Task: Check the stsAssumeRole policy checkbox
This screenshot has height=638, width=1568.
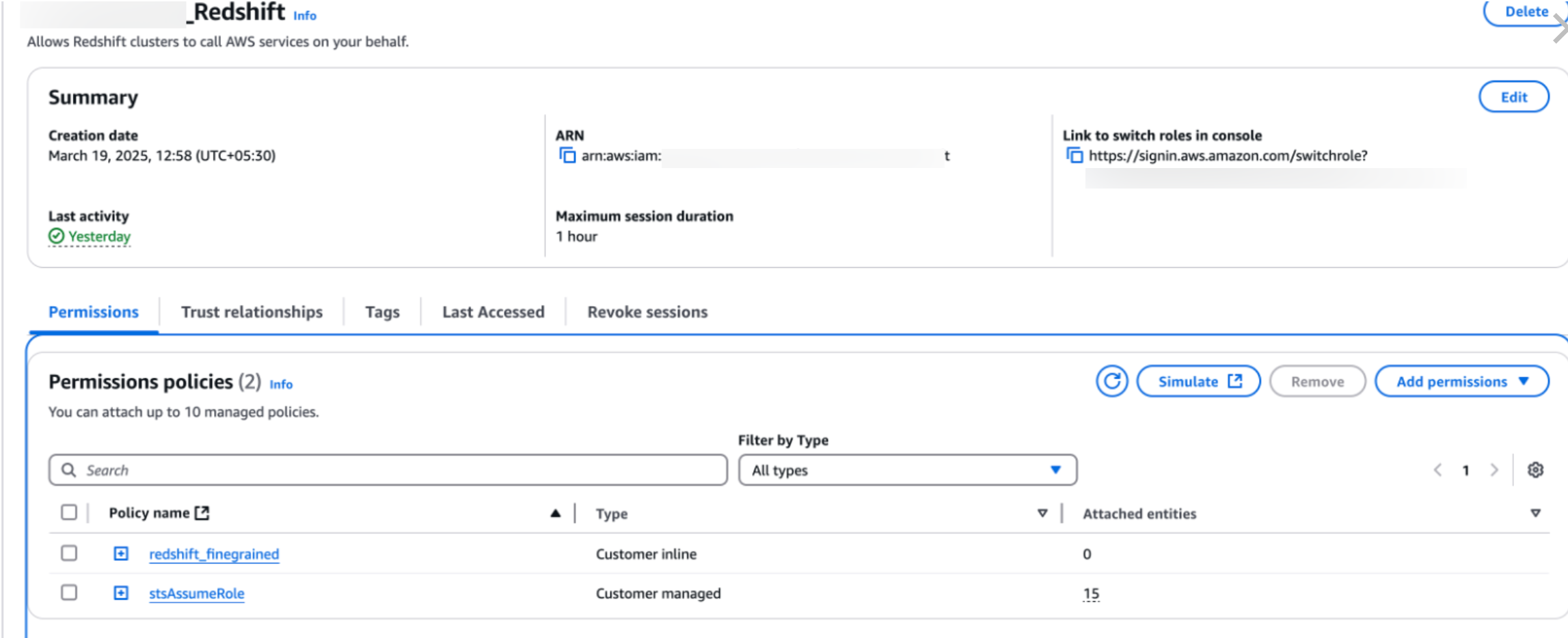Action: click(x=69, y=593)
